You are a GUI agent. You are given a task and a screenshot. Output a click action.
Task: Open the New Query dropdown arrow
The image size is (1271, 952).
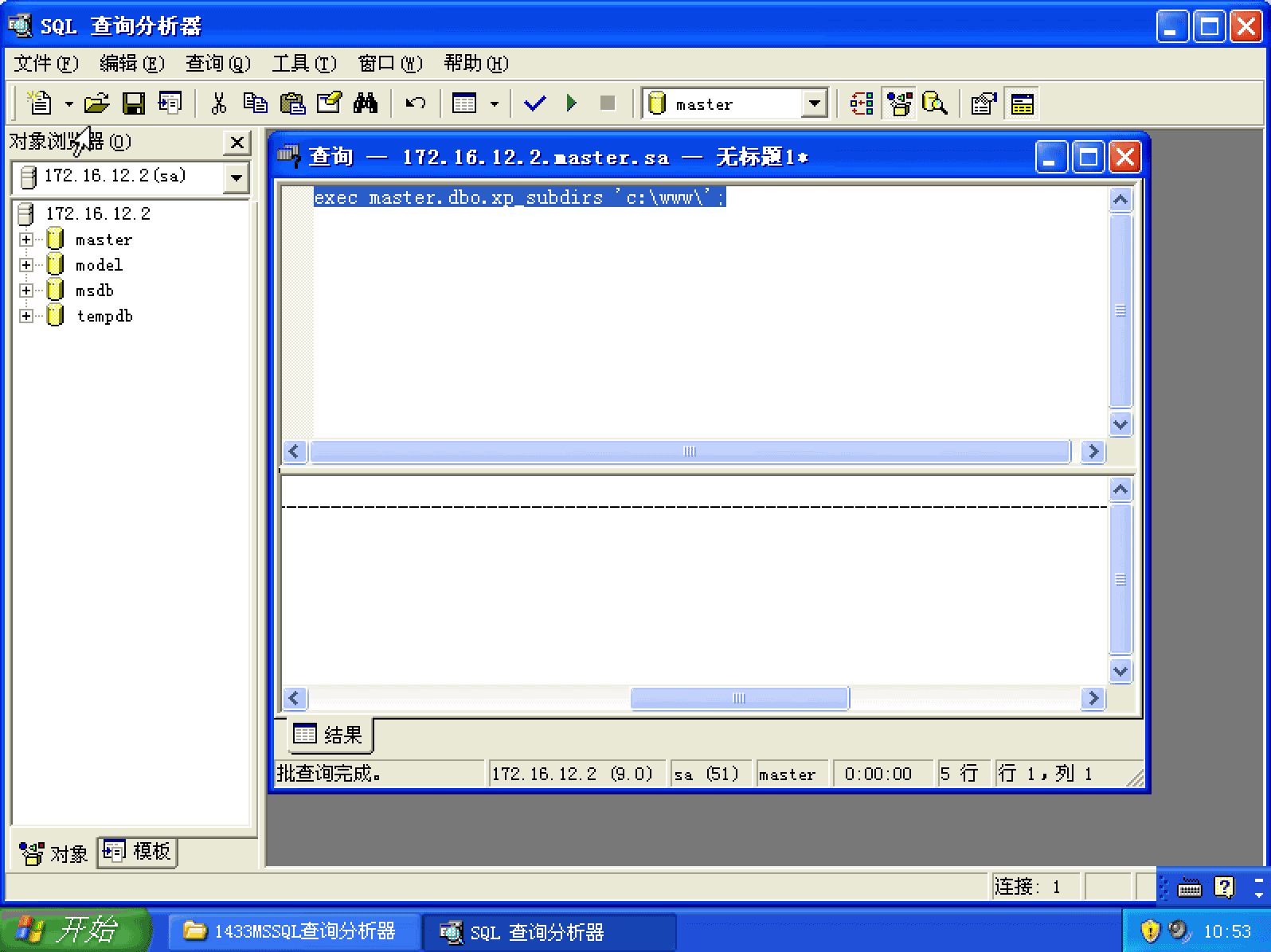(68, 104)
